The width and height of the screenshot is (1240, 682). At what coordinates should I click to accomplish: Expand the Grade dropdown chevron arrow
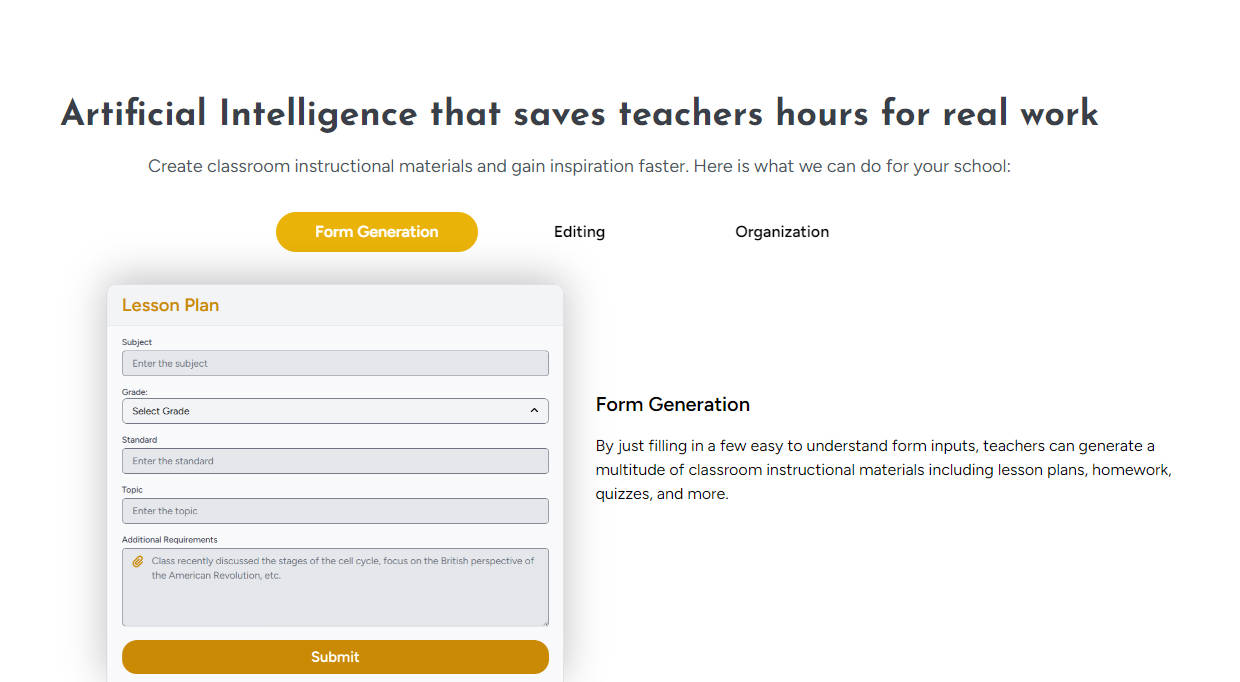tap(534, 411)
